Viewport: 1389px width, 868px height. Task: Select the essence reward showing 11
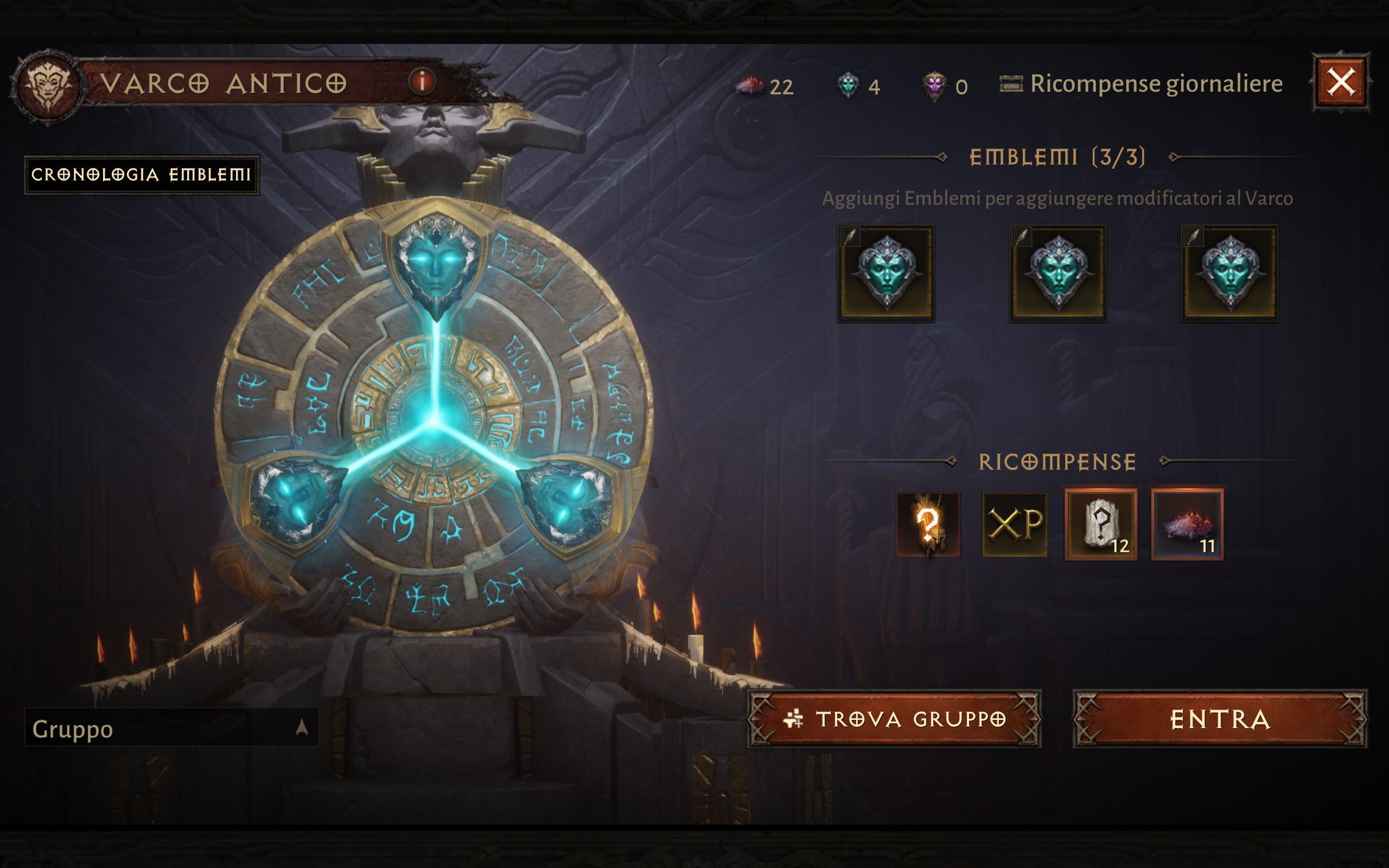1187,524
